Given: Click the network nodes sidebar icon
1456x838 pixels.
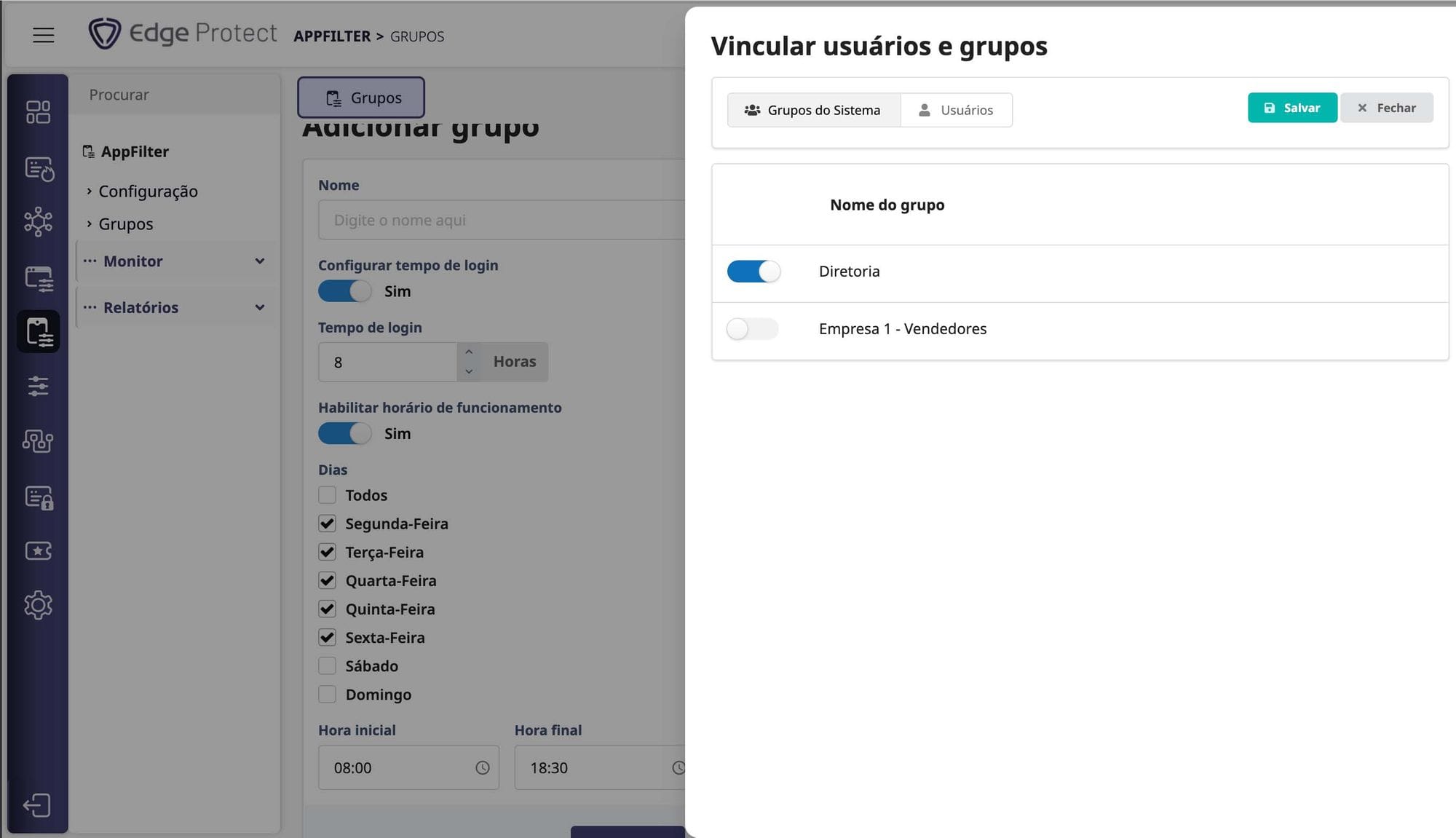Looking at the screenshot, I should [38, 222].
